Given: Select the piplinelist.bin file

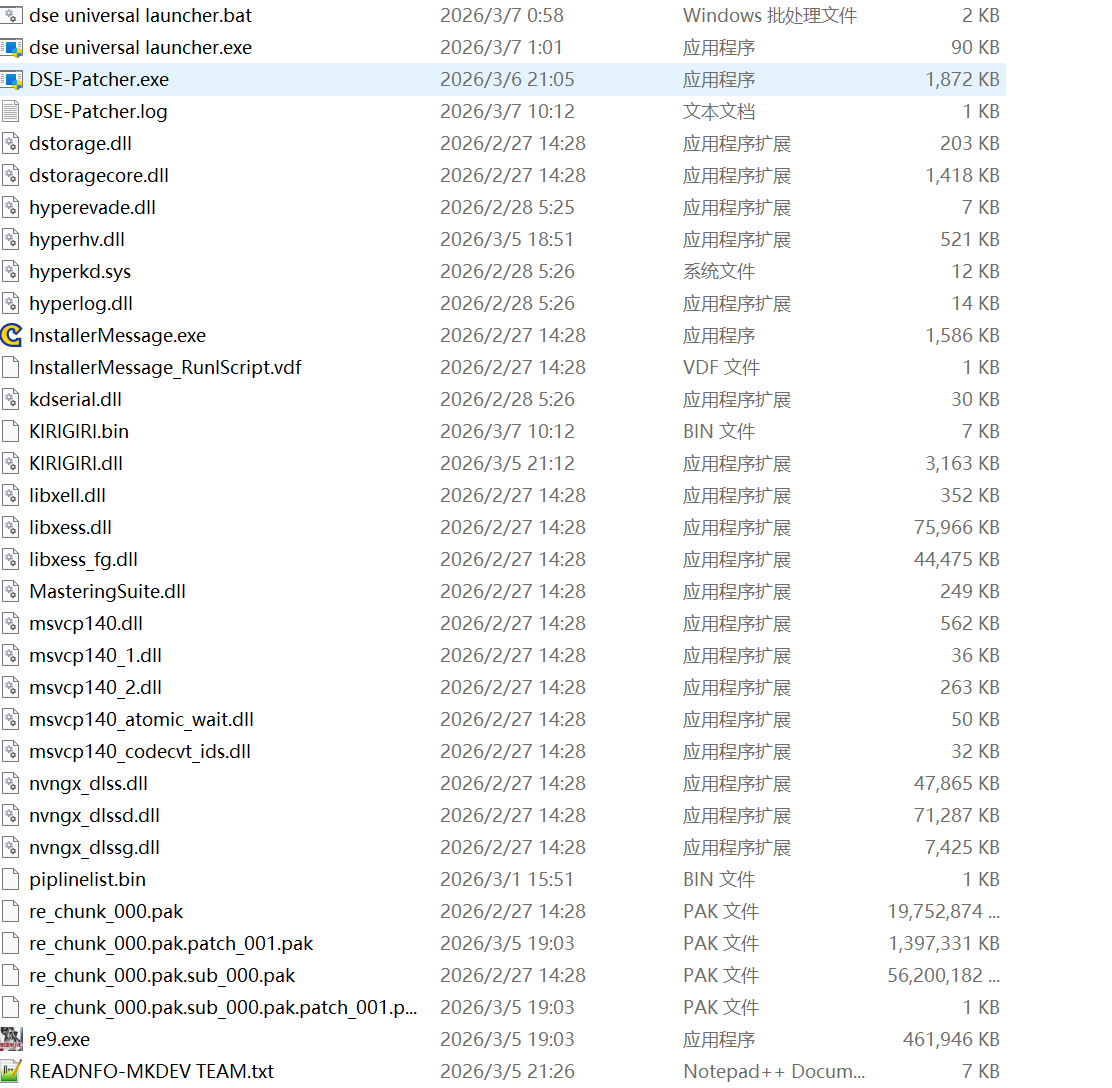Looking at the screenshot, I should tap(87, 880).
